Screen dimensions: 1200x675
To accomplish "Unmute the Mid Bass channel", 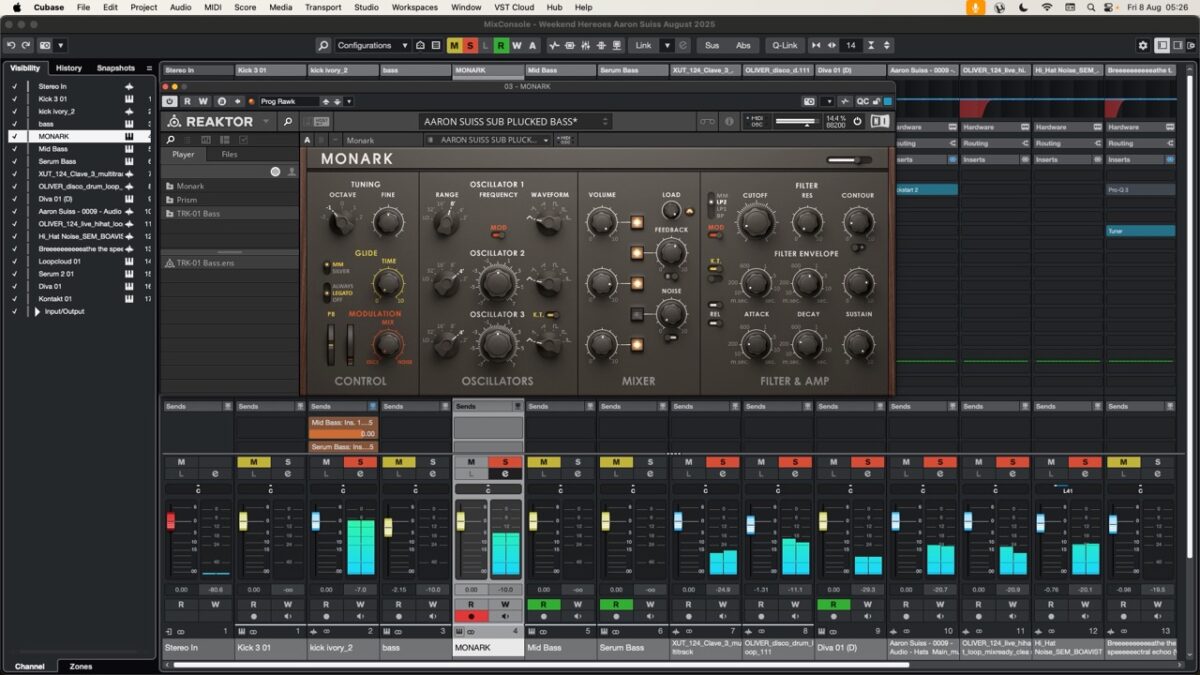I will pos(543,461).
